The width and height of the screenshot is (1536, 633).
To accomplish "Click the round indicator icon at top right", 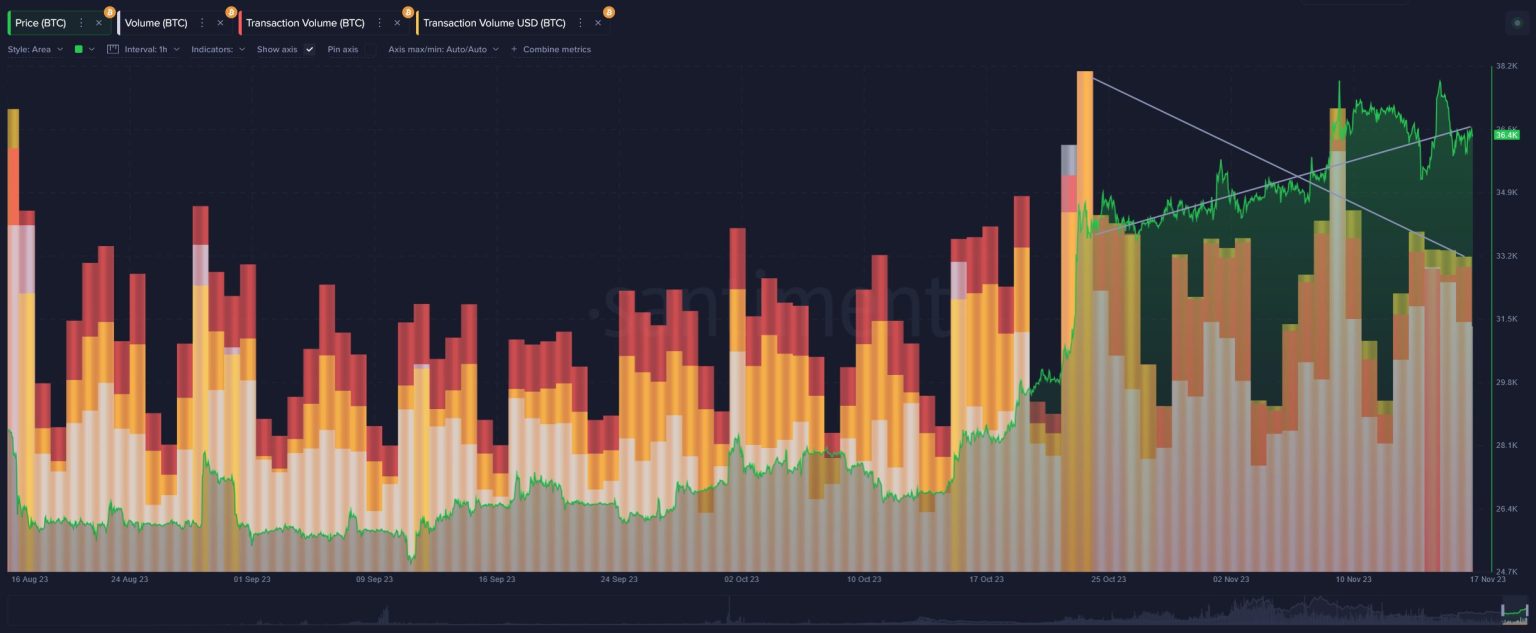I will (1517, 22).
